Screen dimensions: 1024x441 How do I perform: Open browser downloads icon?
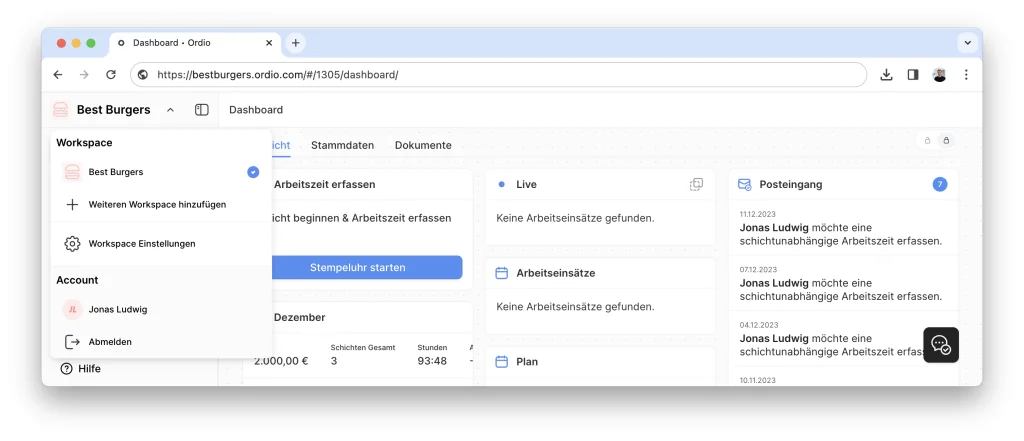click(x=886, y=75)
